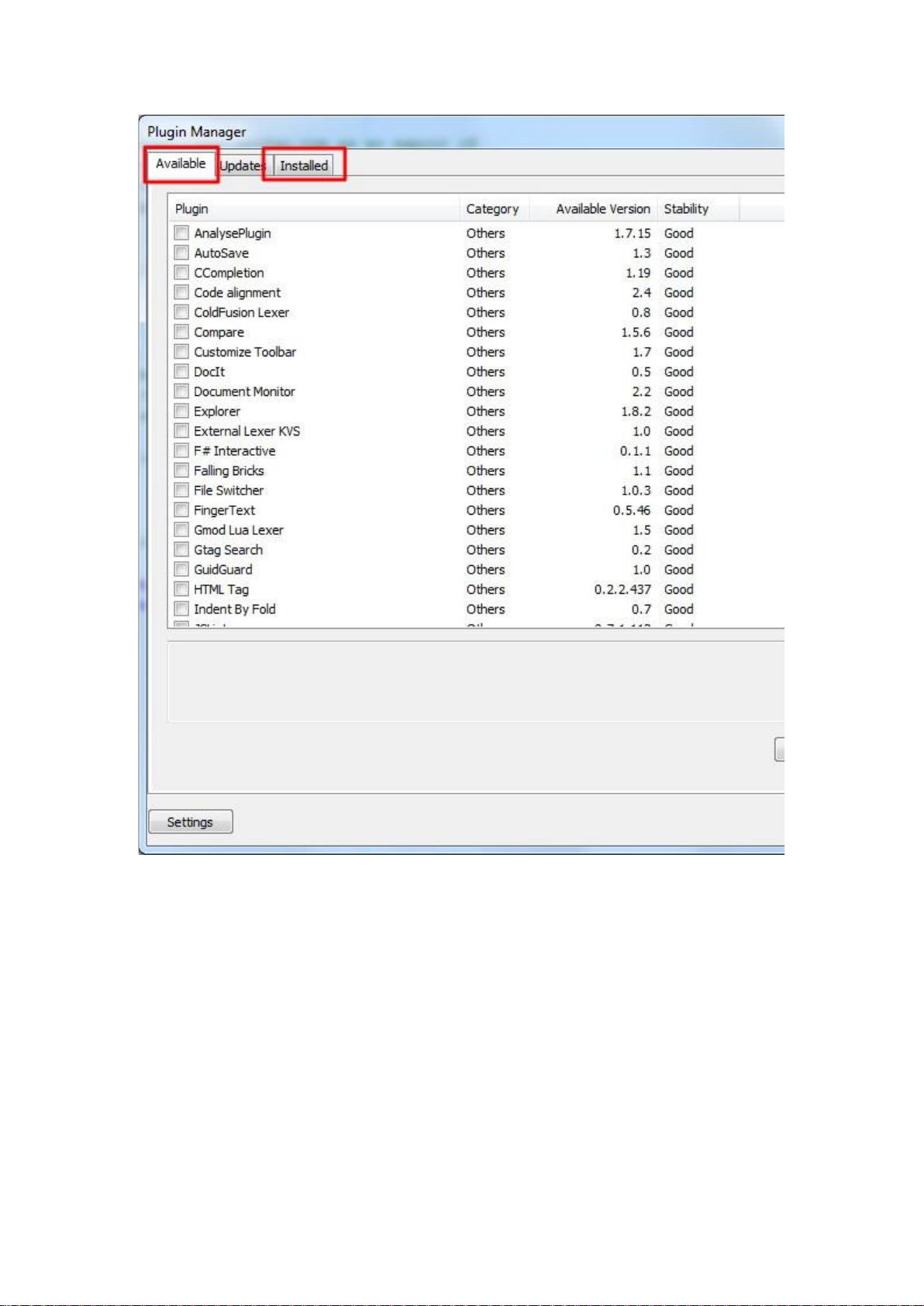The height and width of the screenshot is (1306, 924).
Task: Click the FingerText plugin name
Action: [224, 510]
